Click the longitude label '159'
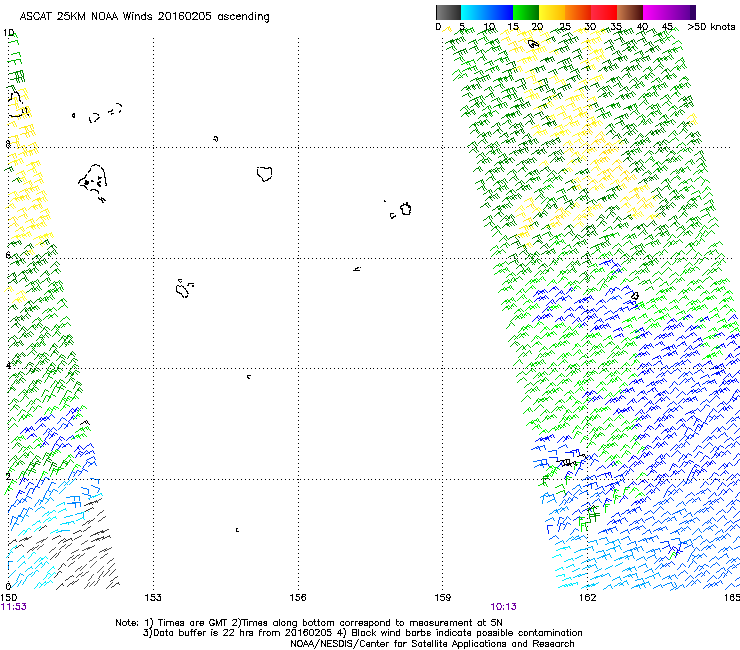The image size is (740, 650). [442, 598]
